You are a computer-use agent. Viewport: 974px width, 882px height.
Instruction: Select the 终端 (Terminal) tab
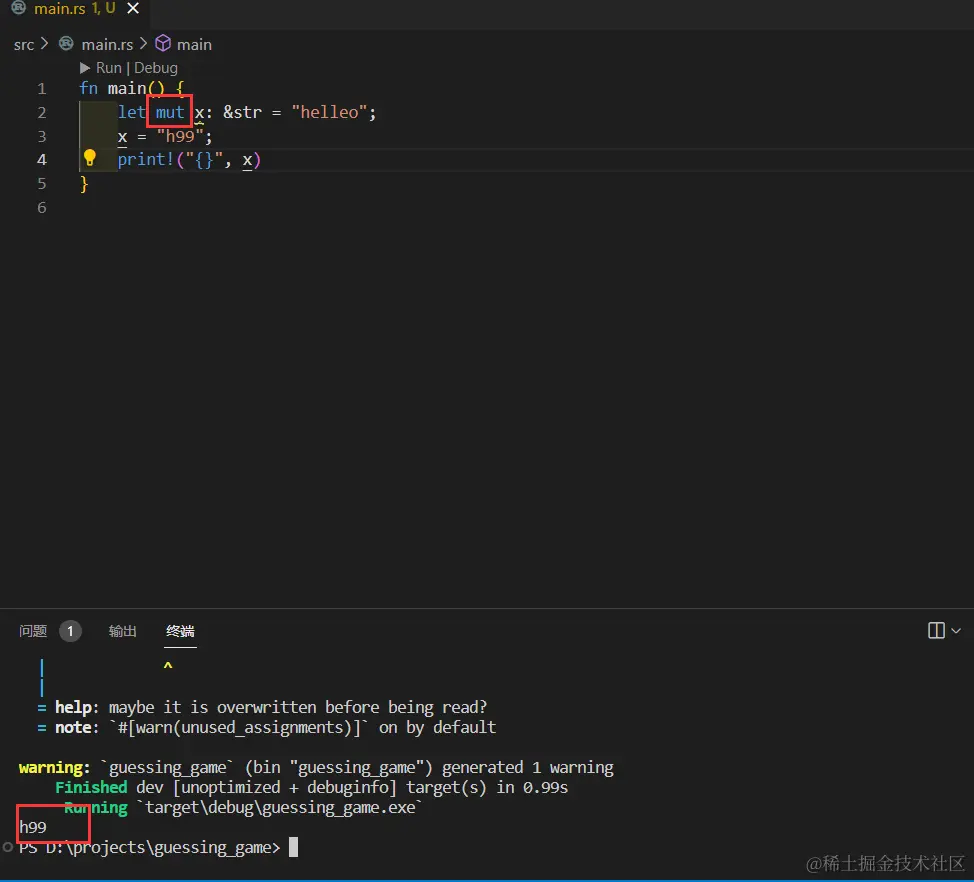point(180,631)
